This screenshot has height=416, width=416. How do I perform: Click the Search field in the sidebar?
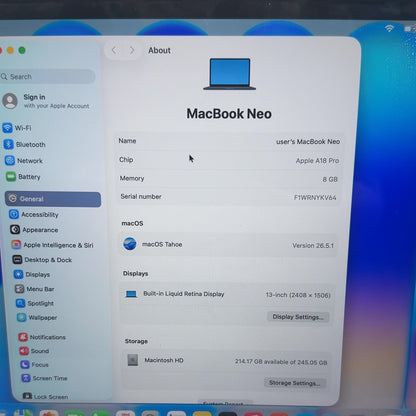[x=48, y=77]
